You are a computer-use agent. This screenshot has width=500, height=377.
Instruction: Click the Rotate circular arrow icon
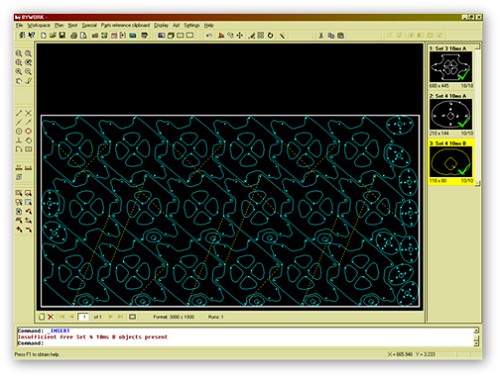click(x=270, y=35)
